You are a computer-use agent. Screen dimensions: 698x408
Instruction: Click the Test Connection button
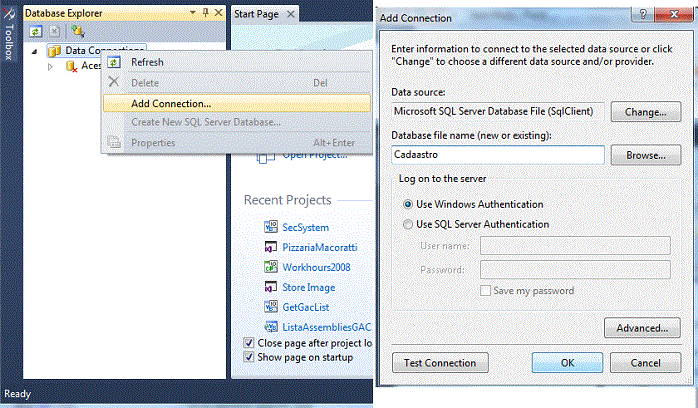coord(440,363)
